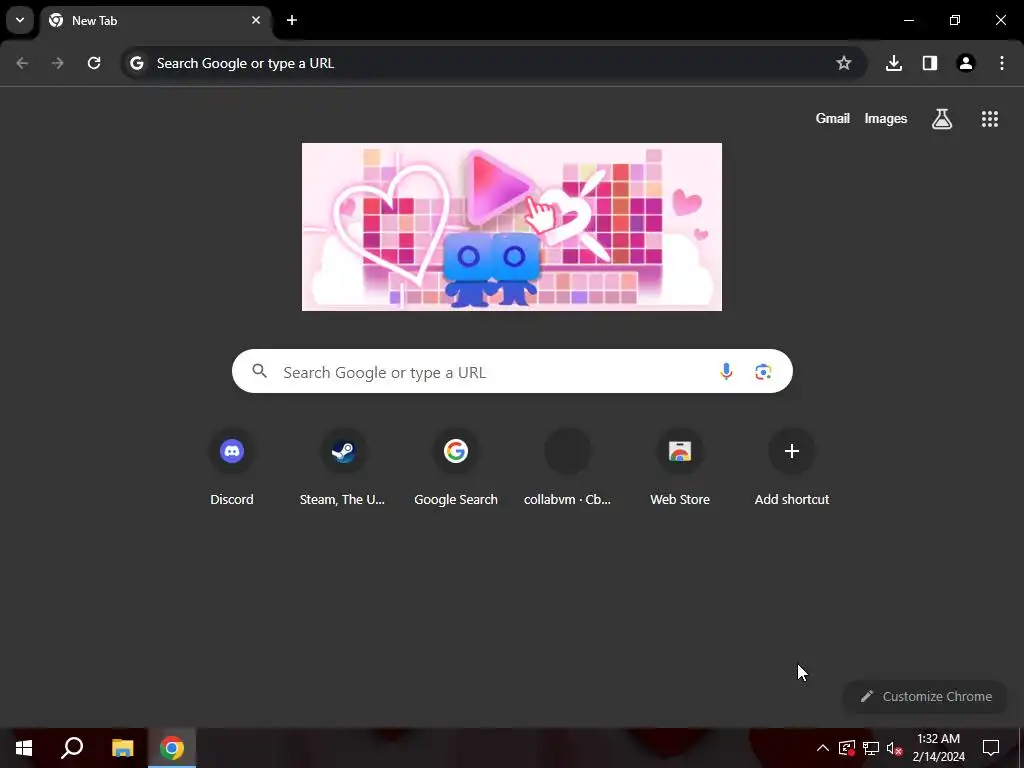Viewport: 1024px width, 768px height.
Task: Click the muted volume tray icon
Action: click(x=895, y=748)
